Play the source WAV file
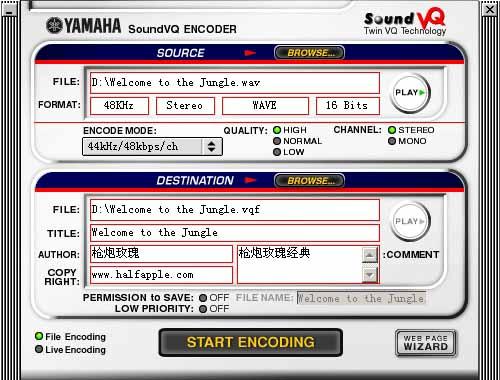This screenshot has height=380, width=500. tap(410, 93)
